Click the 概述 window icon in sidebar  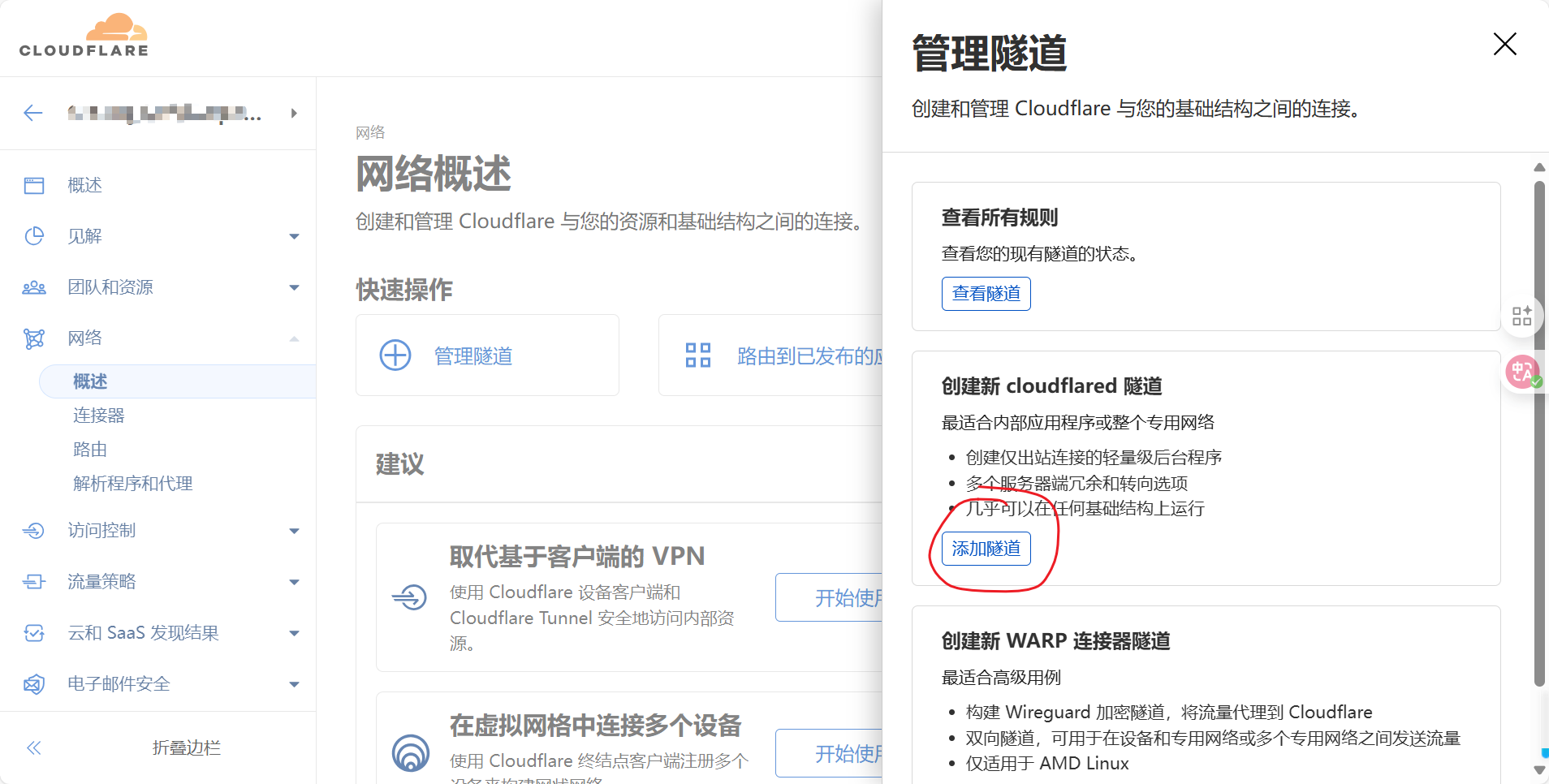[34, 186]
